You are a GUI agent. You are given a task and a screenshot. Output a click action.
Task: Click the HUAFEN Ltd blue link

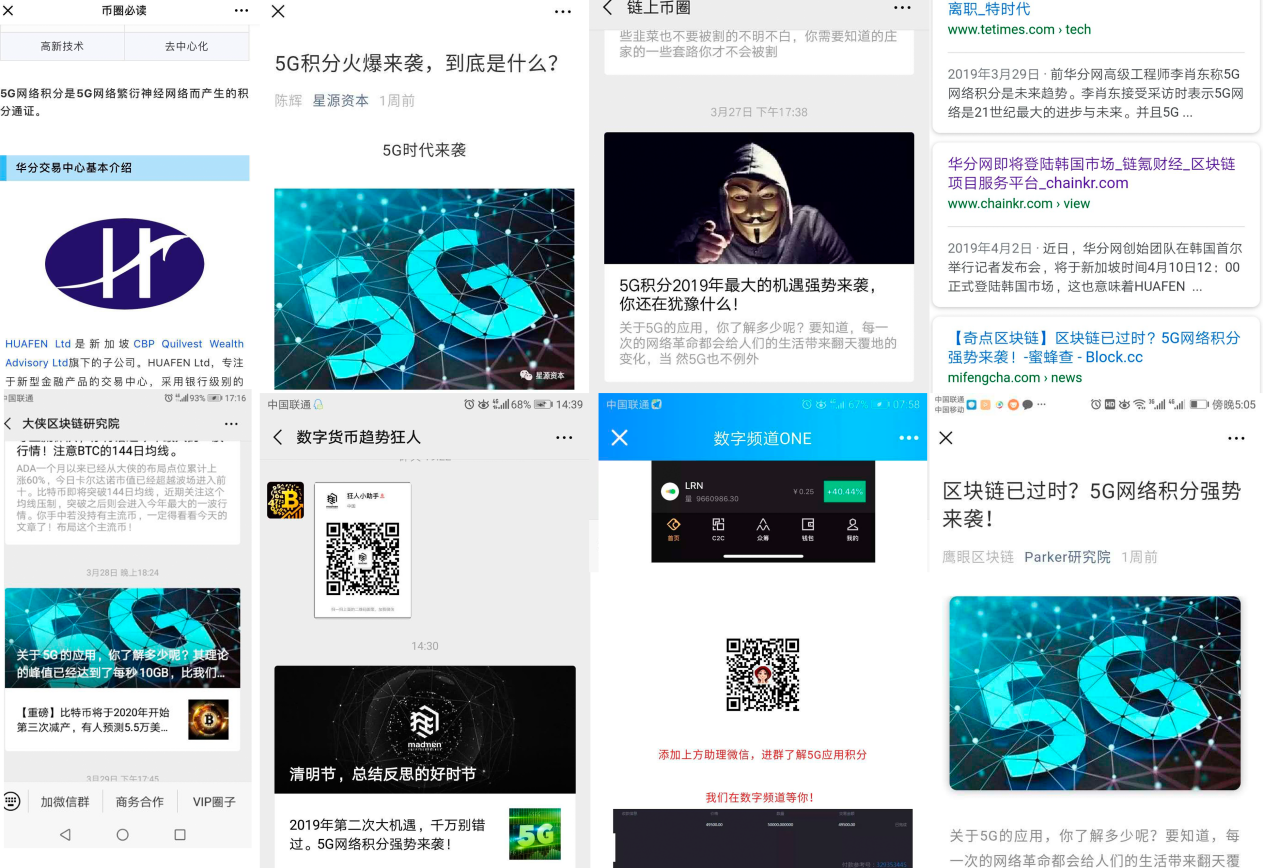click(38, 343)
